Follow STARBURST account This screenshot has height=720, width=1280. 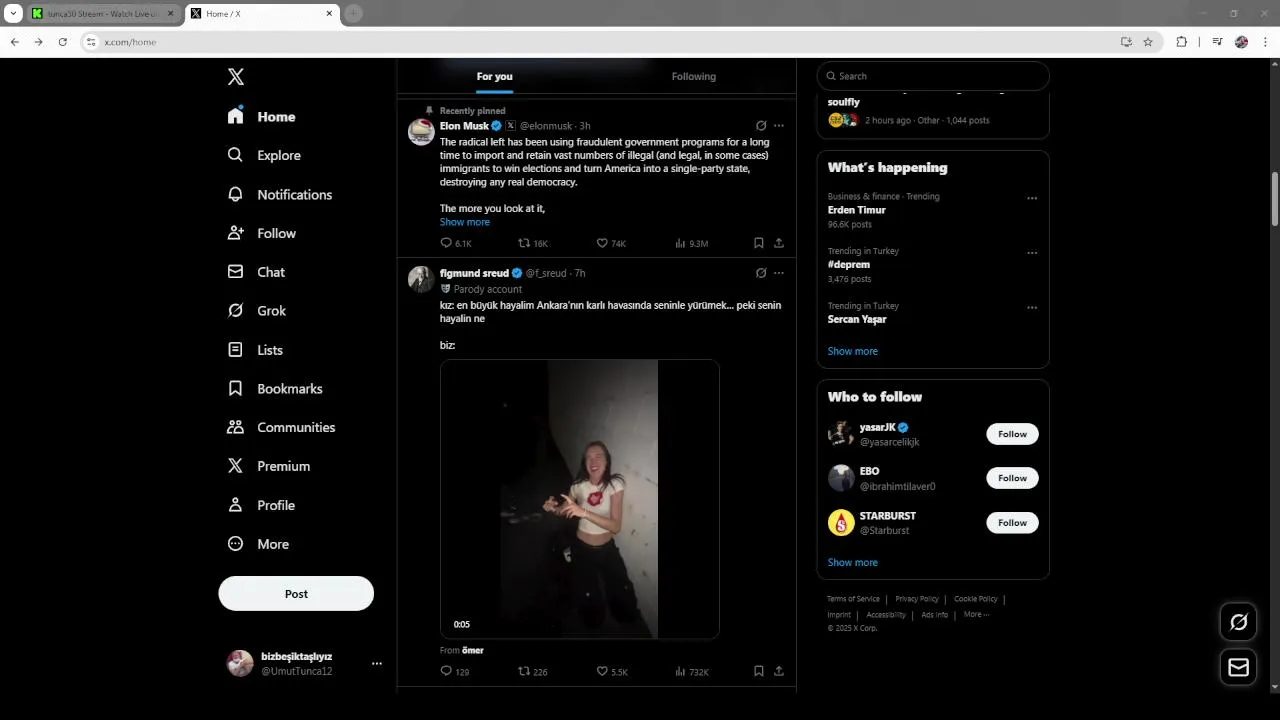[1012, 523]
